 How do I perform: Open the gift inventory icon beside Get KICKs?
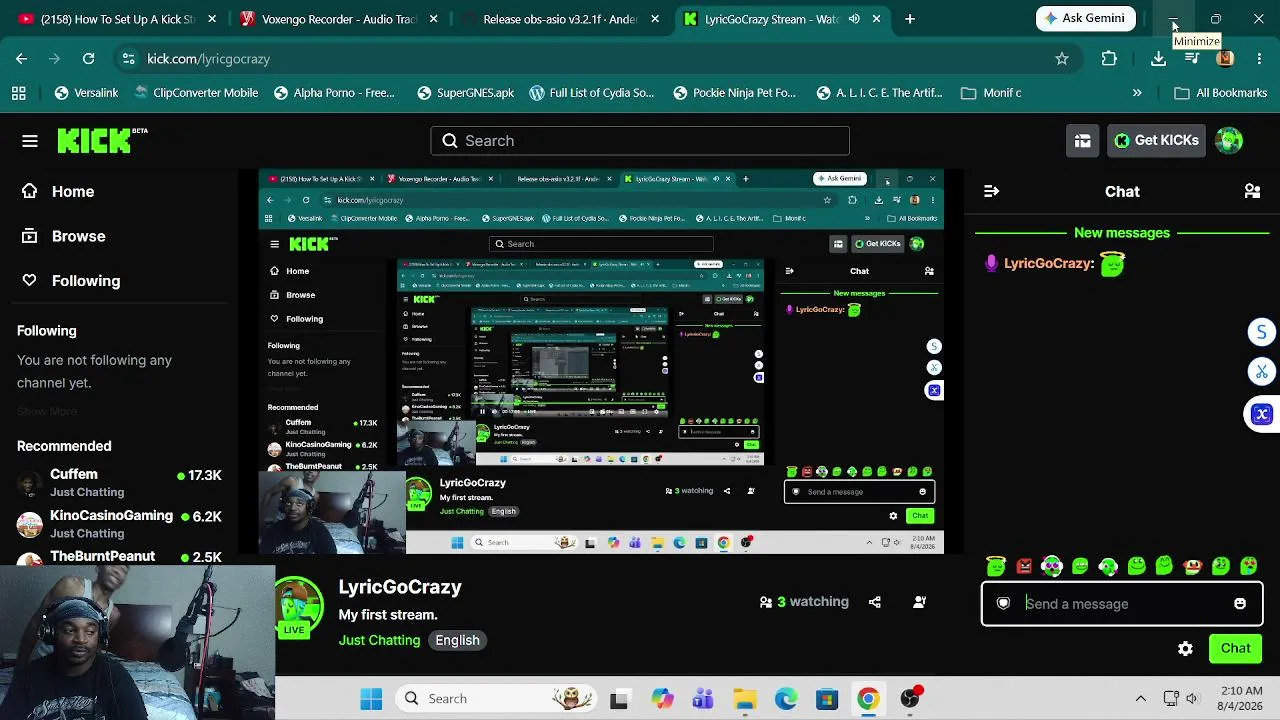point(1082,141)
